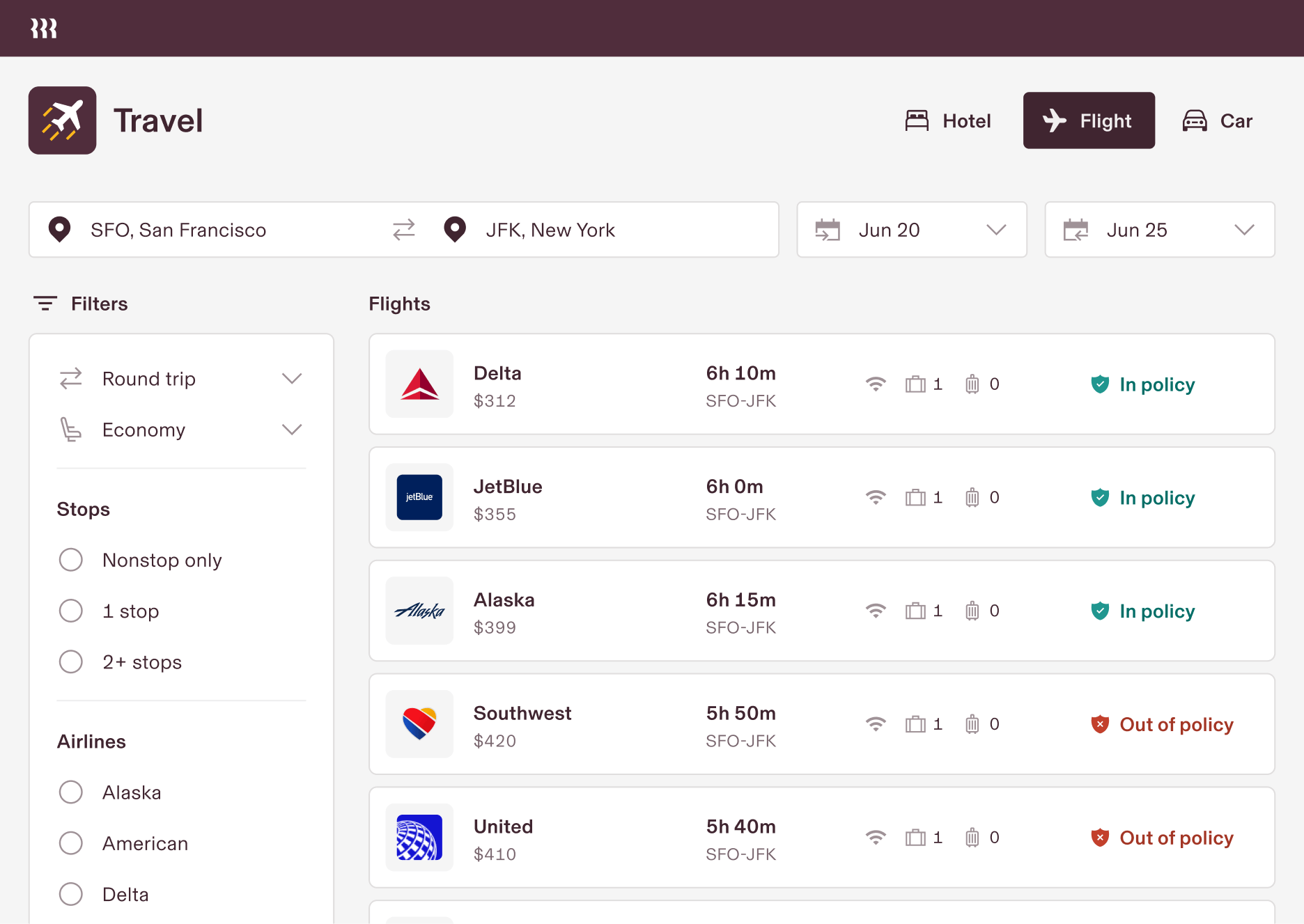Click the United airline logo
1304x924 pixels.
coord(420,838)
